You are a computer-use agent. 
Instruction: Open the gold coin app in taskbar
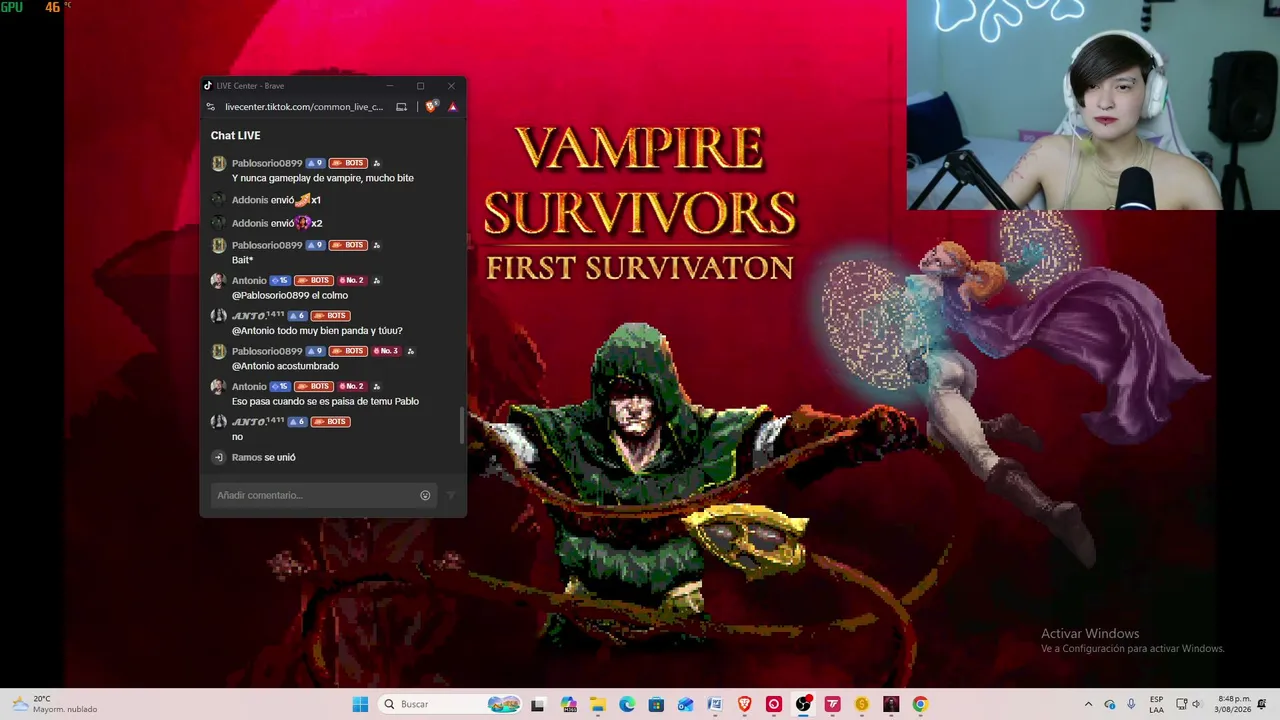[861, 704]
